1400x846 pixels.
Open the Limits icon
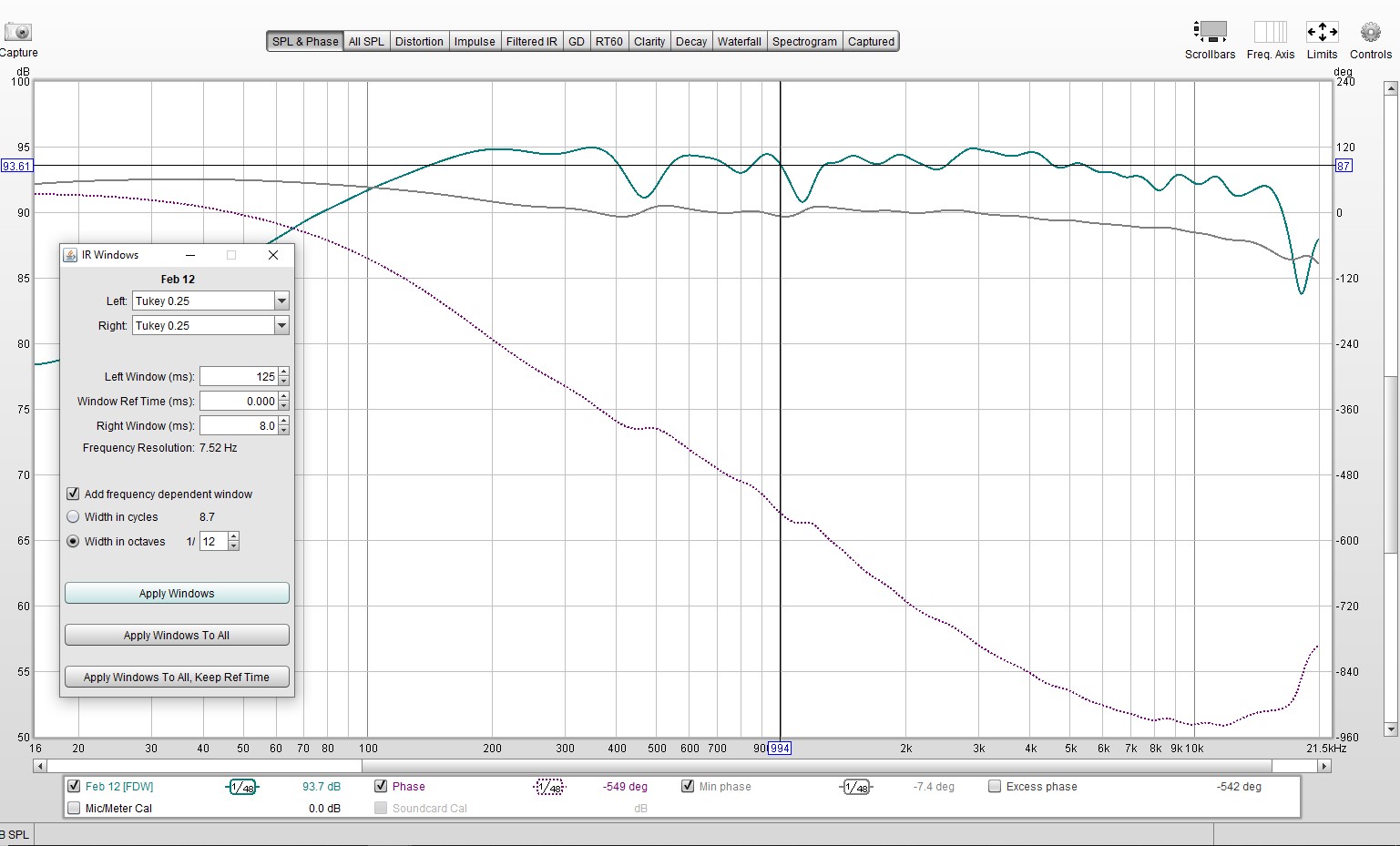click(x=1322, y=32)
